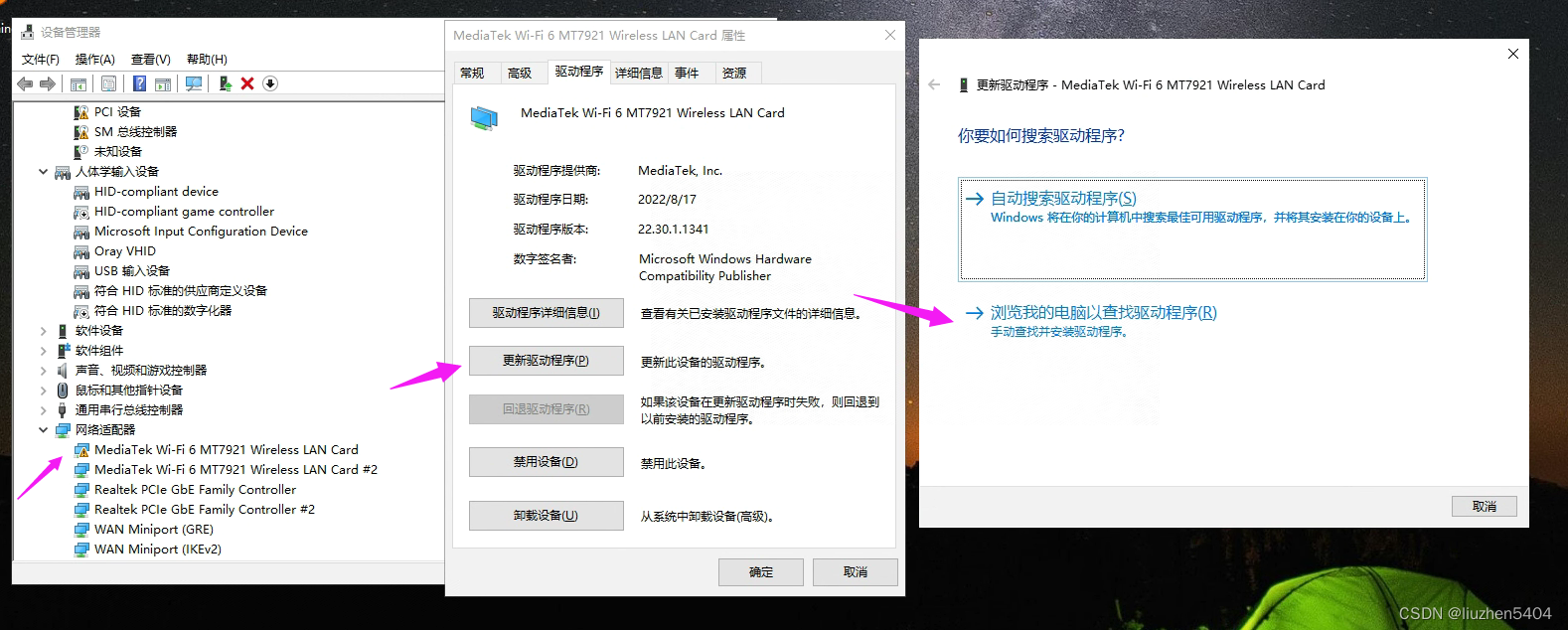Screen dimensions: 1568x630
Task: Scan for hardware changes icon
Action: click(x=194, y=83)
